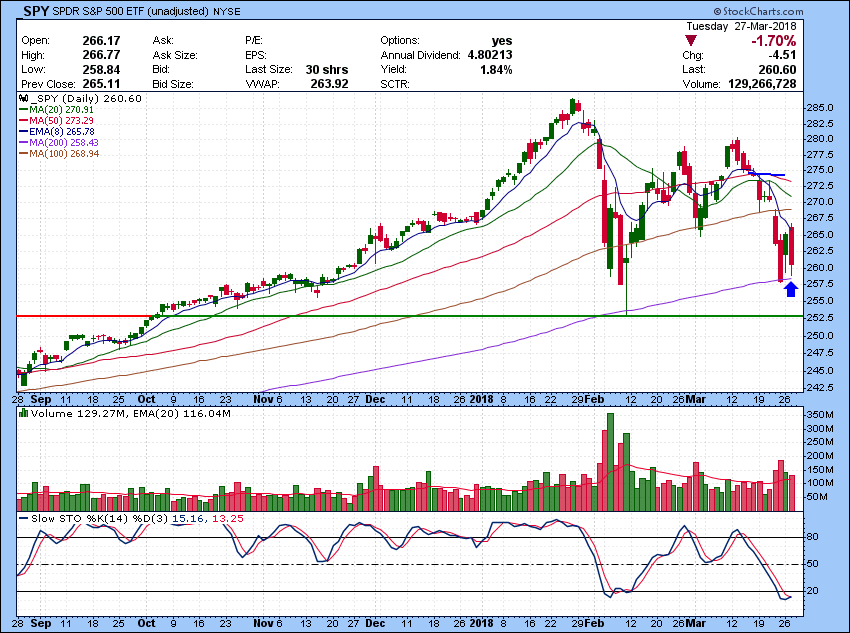The height and width of the screenshot is (633, 850).
Task: Click the tallest February volume bar
Action: pos(610,462)
